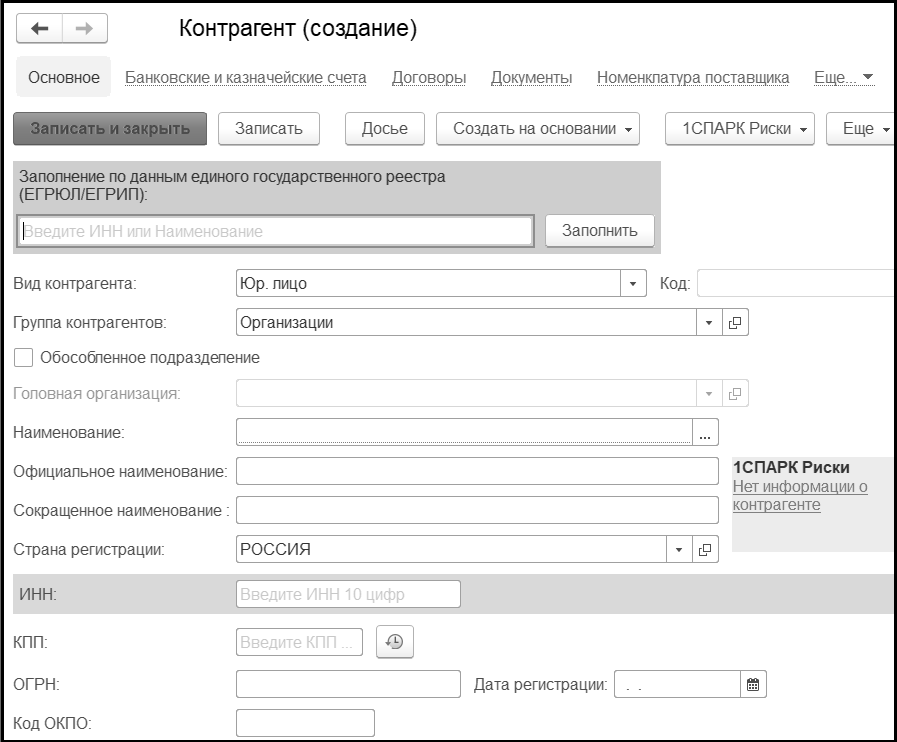Expand the Страна регистрации dropdown list

678,550
